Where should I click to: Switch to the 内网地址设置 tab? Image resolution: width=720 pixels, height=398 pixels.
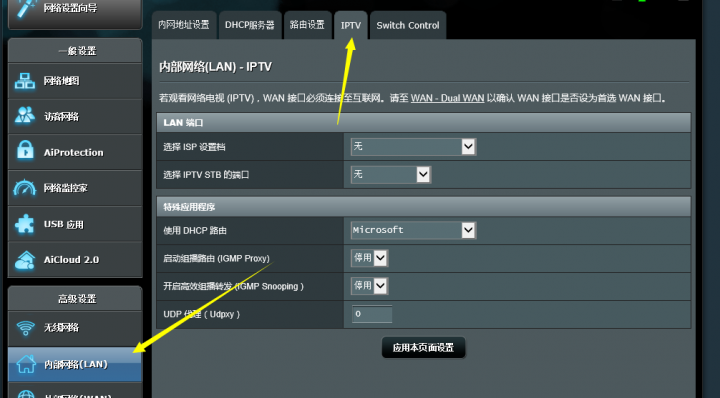[x=184, y=25]
